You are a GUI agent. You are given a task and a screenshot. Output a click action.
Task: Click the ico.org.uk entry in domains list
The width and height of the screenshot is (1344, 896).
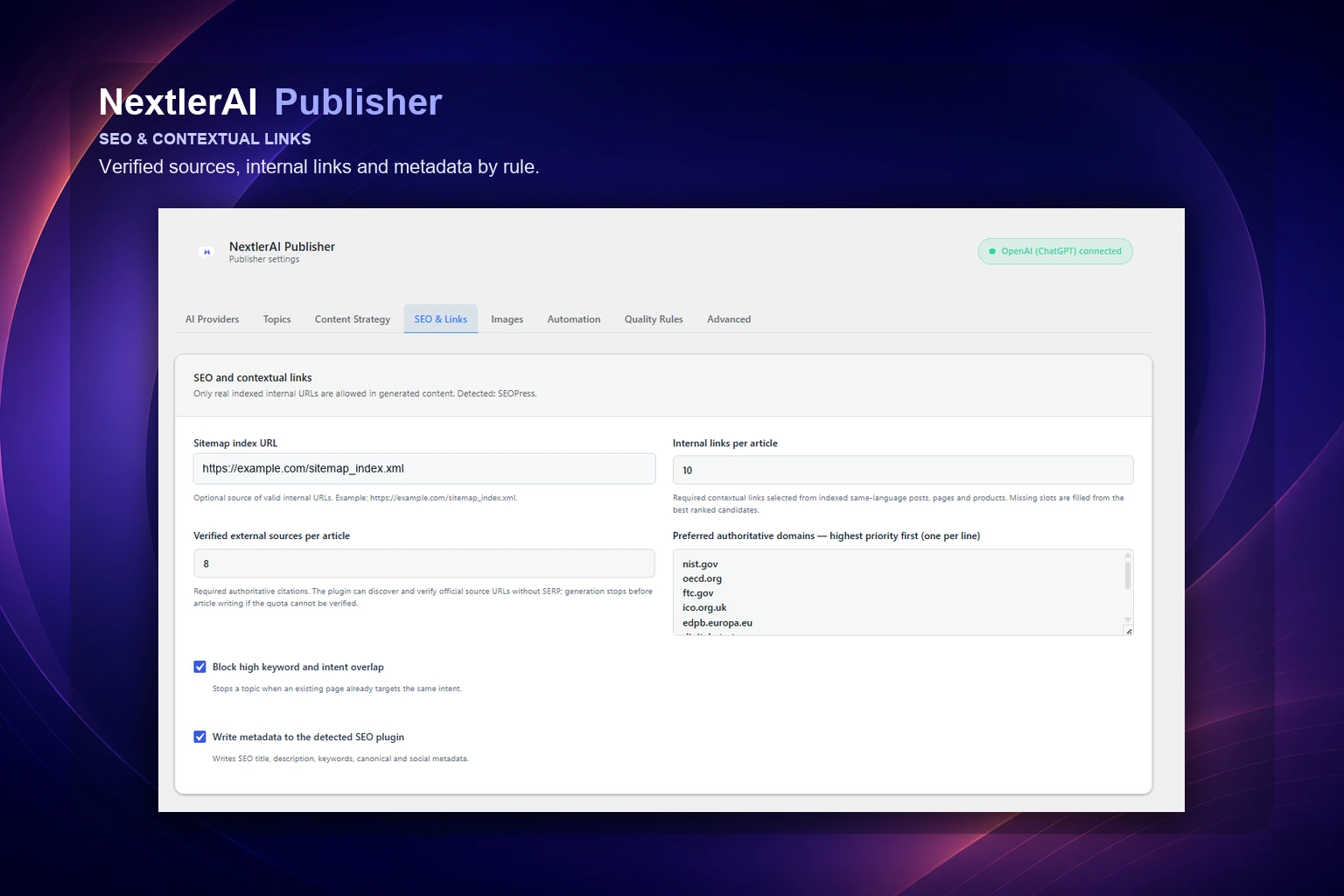click(704, 607)
